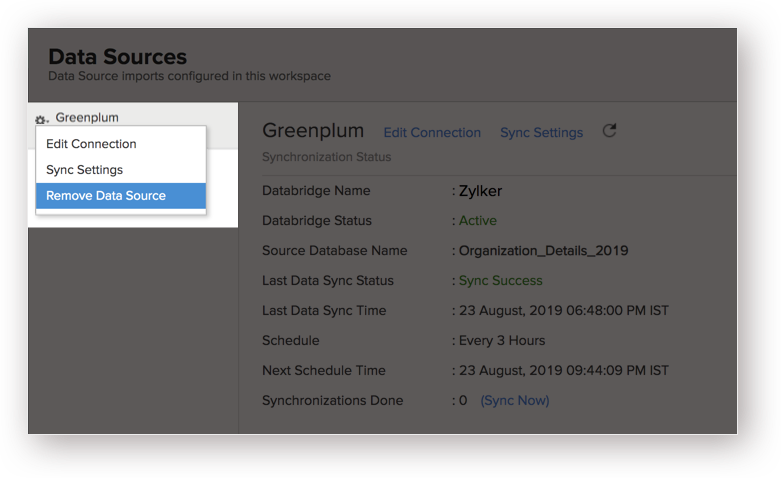Click the Greenplum title in details panel
The width and height of the screenshot is (781, 478).
(x=313, y=131)
